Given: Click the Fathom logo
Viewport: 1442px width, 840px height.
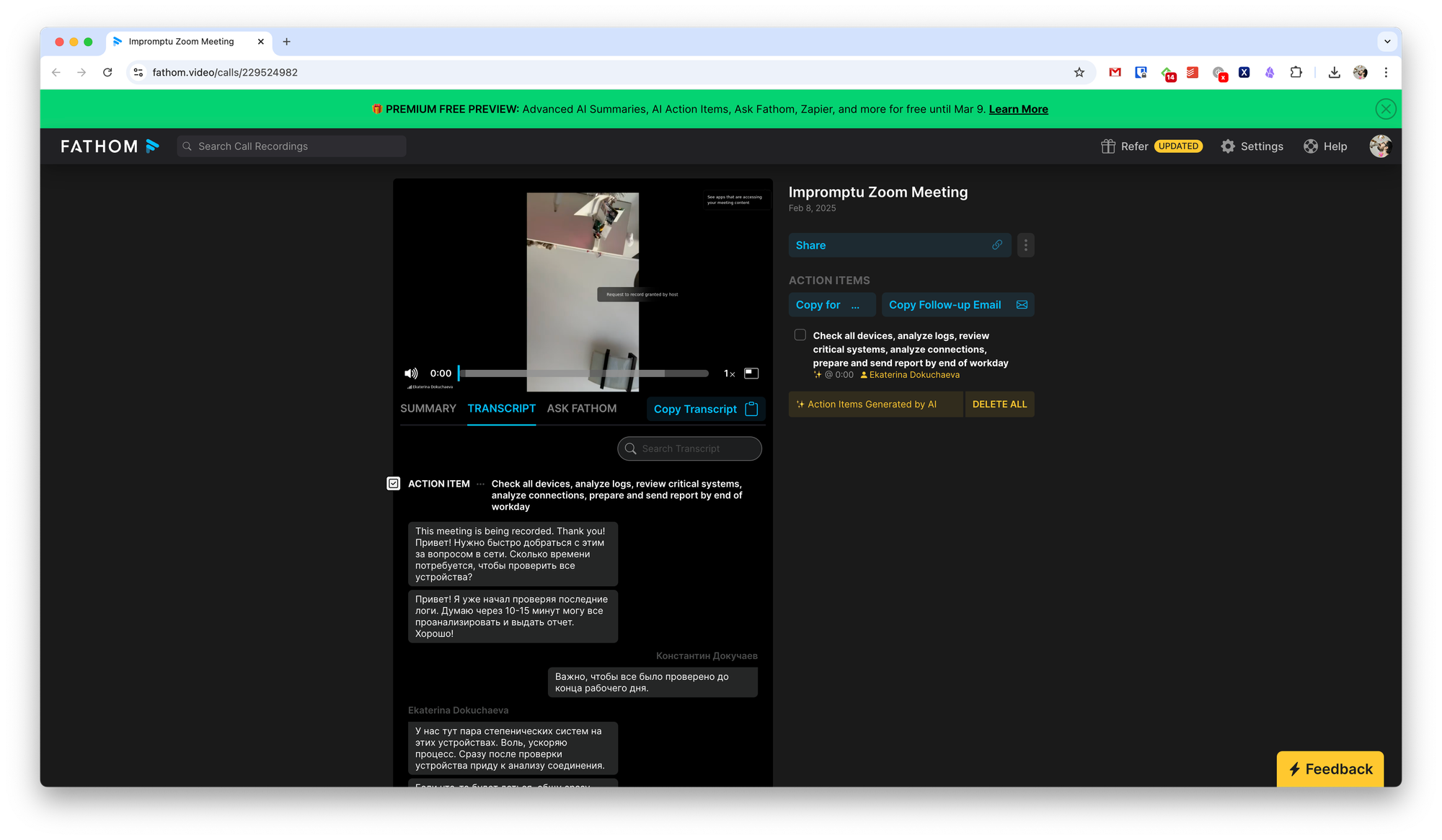Looking at the screenshot, I should [x=110, y=146].
